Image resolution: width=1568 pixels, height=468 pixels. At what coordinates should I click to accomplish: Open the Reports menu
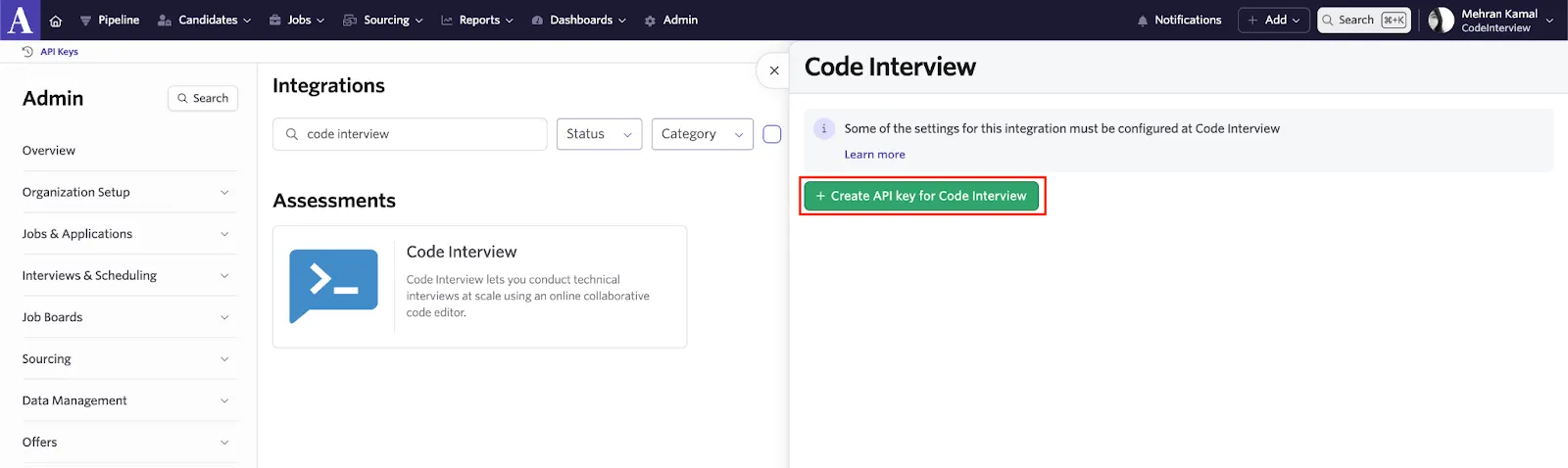click(x=477, y=20)
